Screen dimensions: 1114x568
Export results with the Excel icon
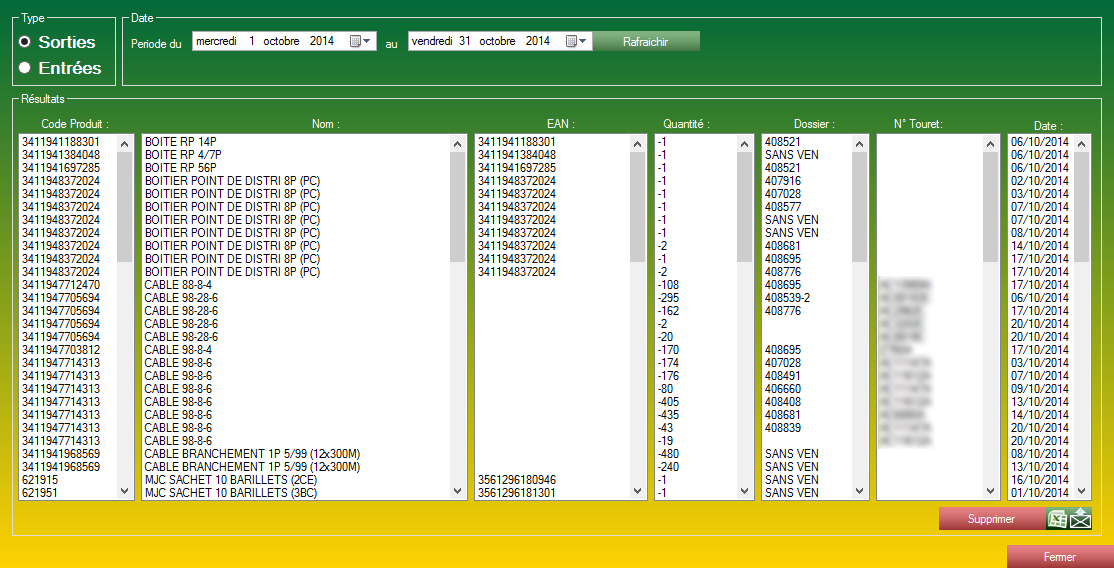[x=1057, y=518]
